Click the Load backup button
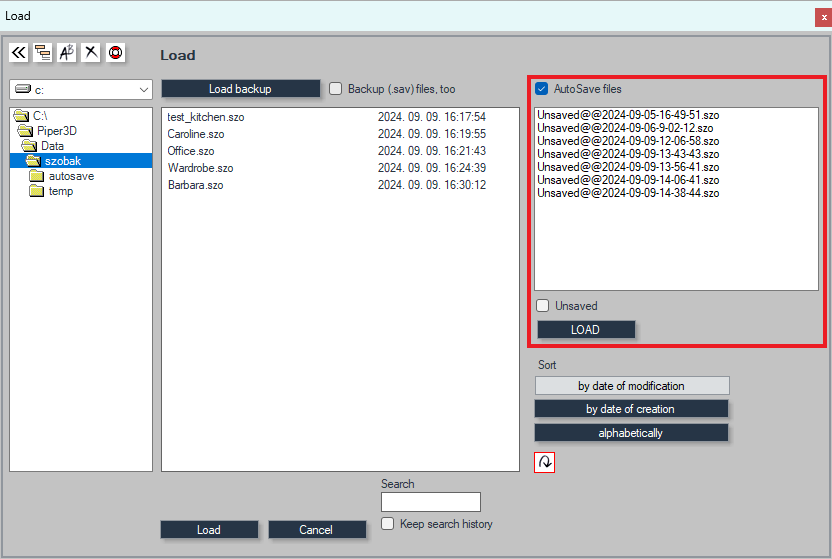Image resolution: width=832 pixels, height=559 pixels. pyautogui.click(x=240, y=89)
